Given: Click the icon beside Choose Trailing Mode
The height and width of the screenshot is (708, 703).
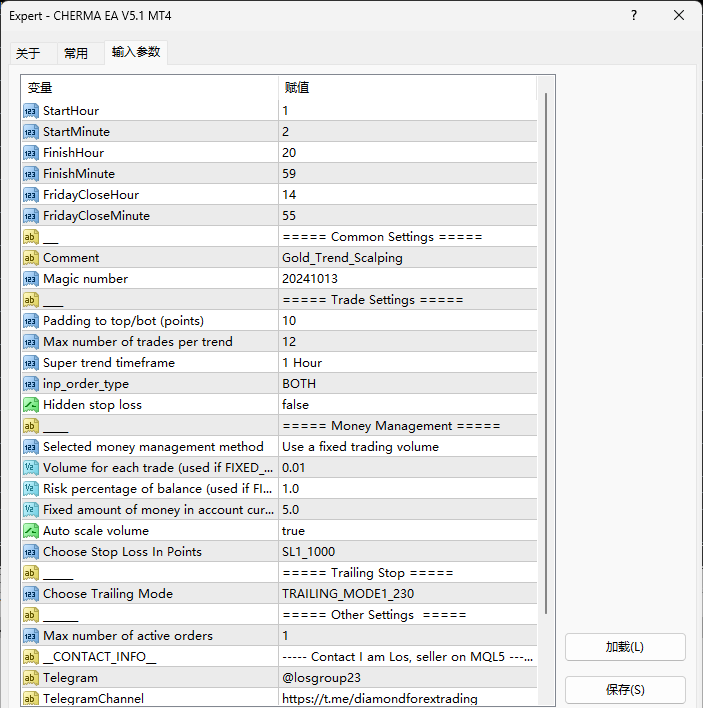Looking at the screenshot, I should pos(30,594).
